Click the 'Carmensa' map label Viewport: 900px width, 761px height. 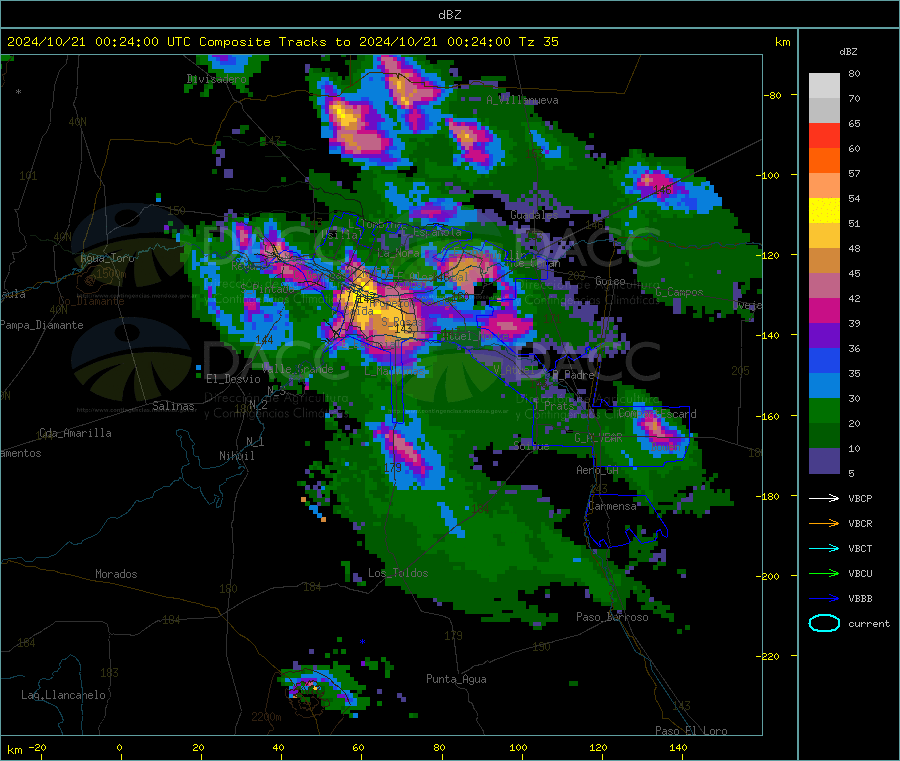(x=612, y=506)
